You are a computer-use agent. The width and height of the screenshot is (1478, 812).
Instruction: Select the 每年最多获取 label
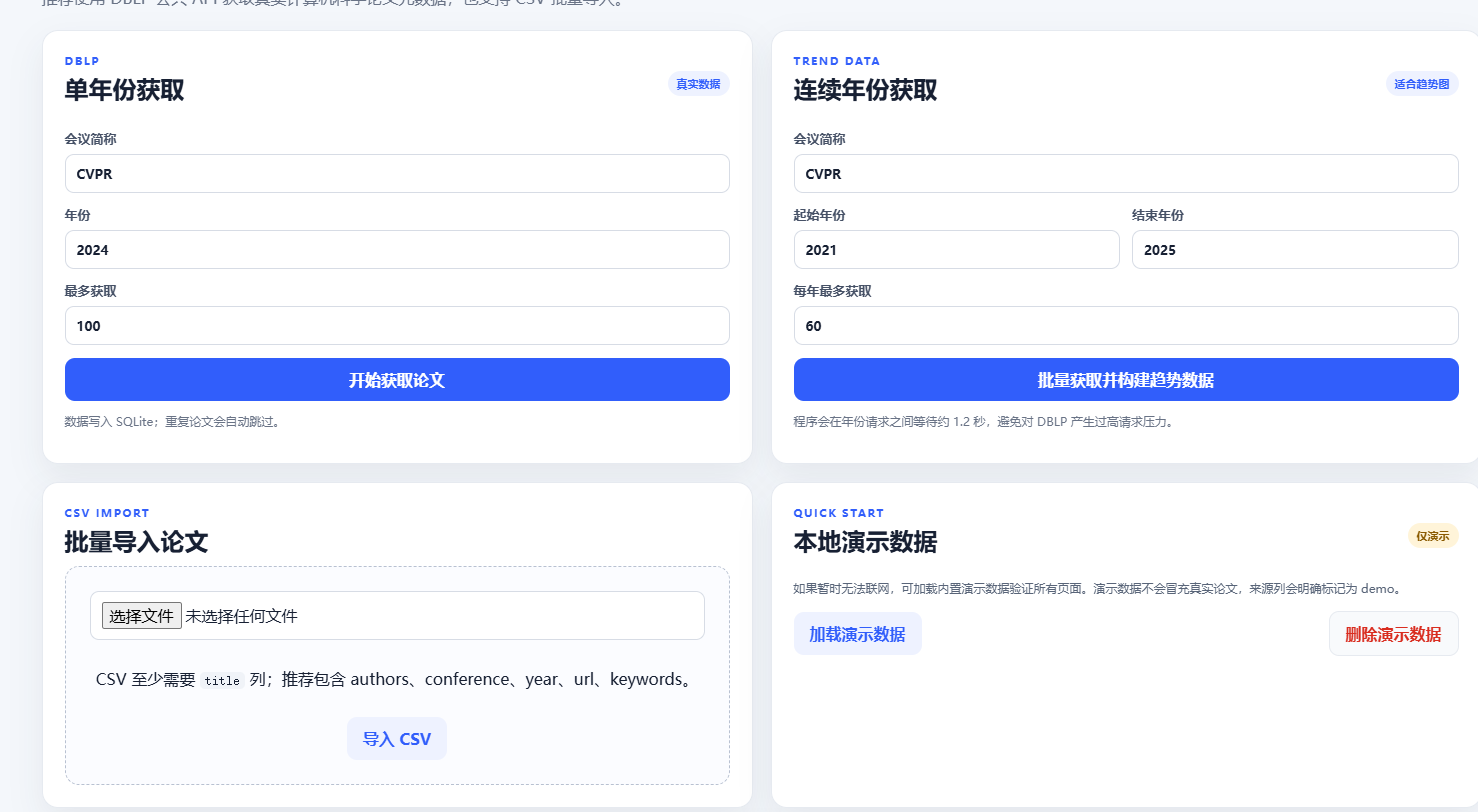point(833,291)
